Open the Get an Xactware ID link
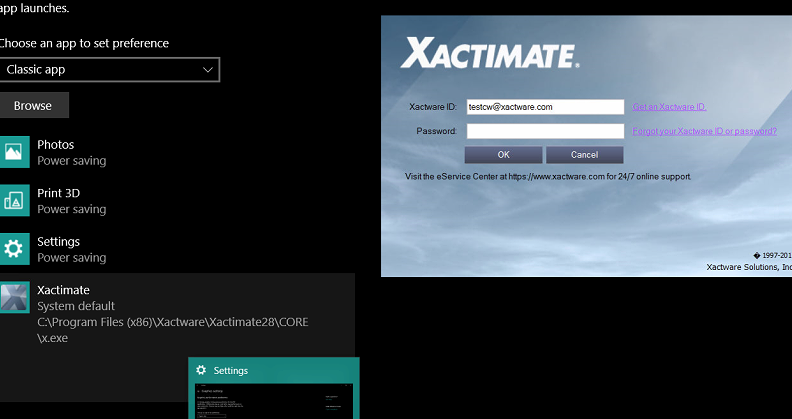Viewport: 792px width, 419px height. tap(669, 107)
